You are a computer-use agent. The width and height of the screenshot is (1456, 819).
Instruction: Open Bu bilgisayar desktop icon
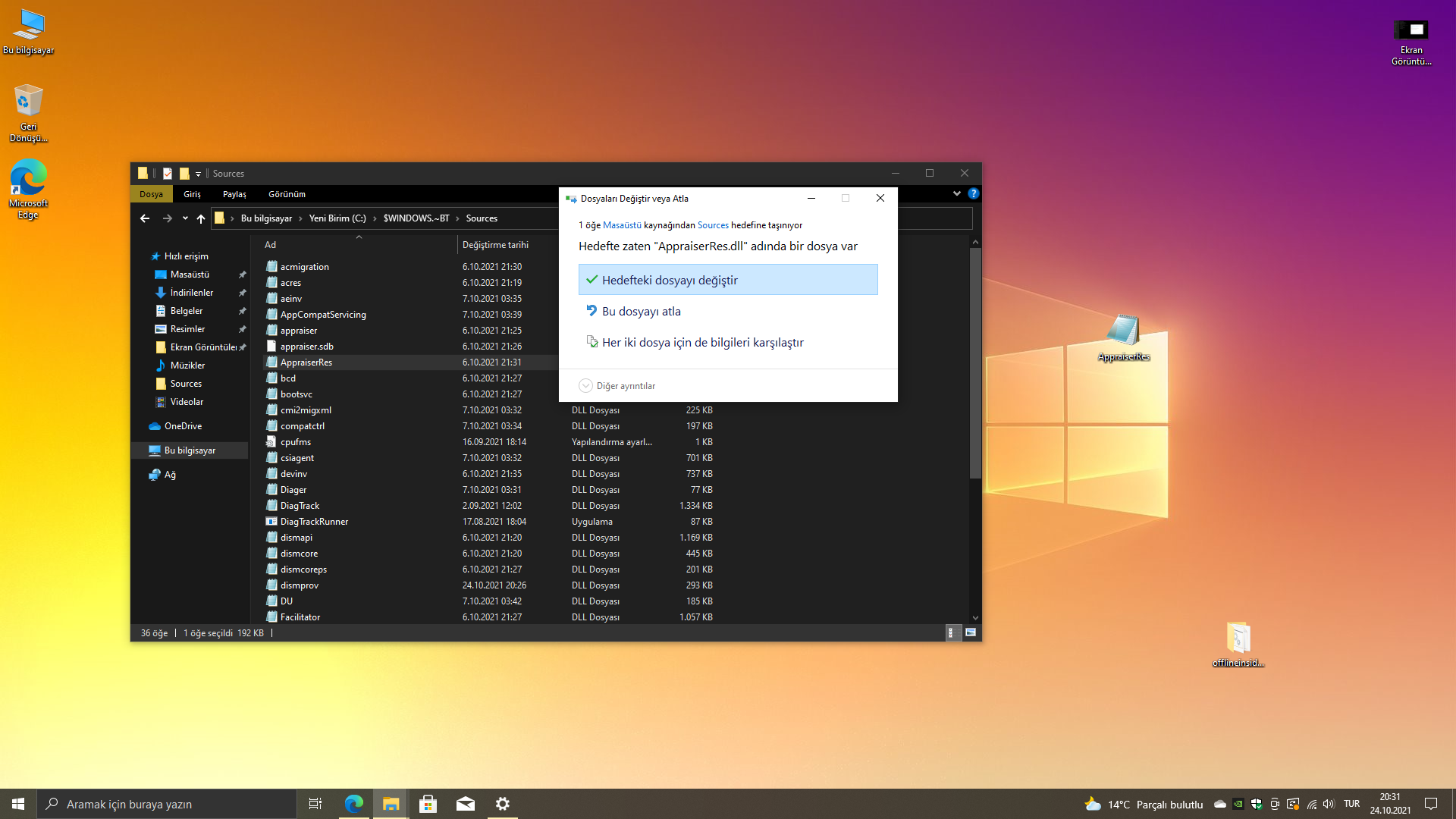click(x=28, y=32)
